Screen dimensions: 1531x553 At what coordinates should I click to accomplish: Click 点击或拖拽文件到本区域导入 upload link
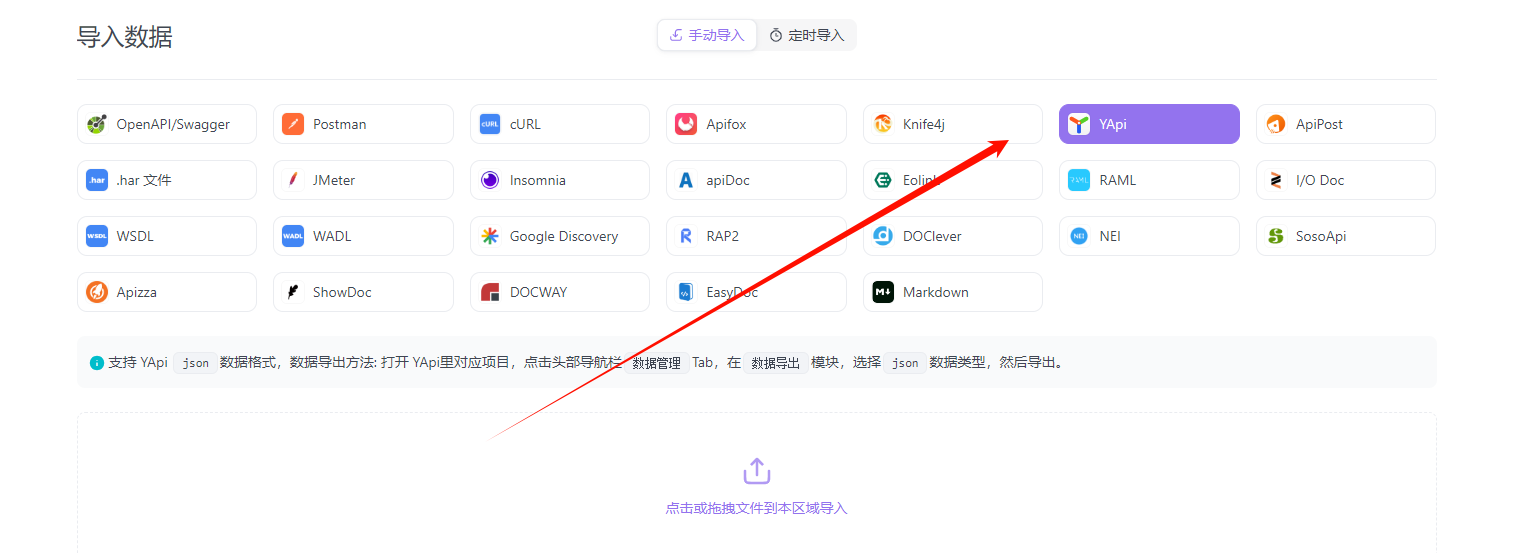point(756,508)
